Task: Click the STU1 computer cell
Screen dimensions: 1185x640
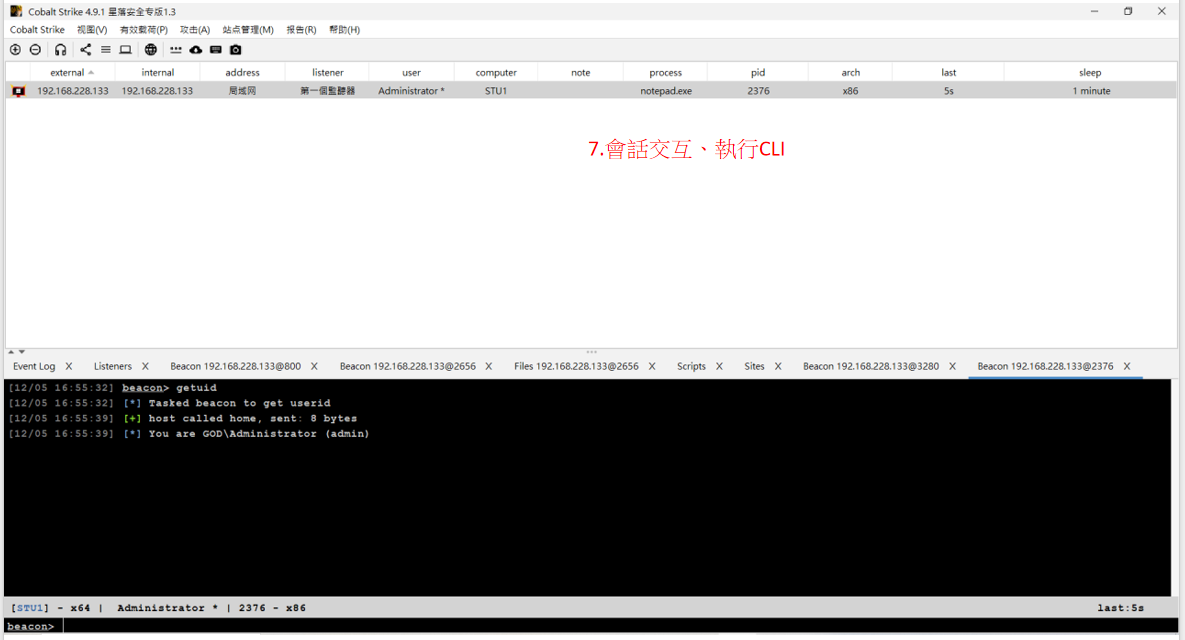Action: tap(496, 91)
